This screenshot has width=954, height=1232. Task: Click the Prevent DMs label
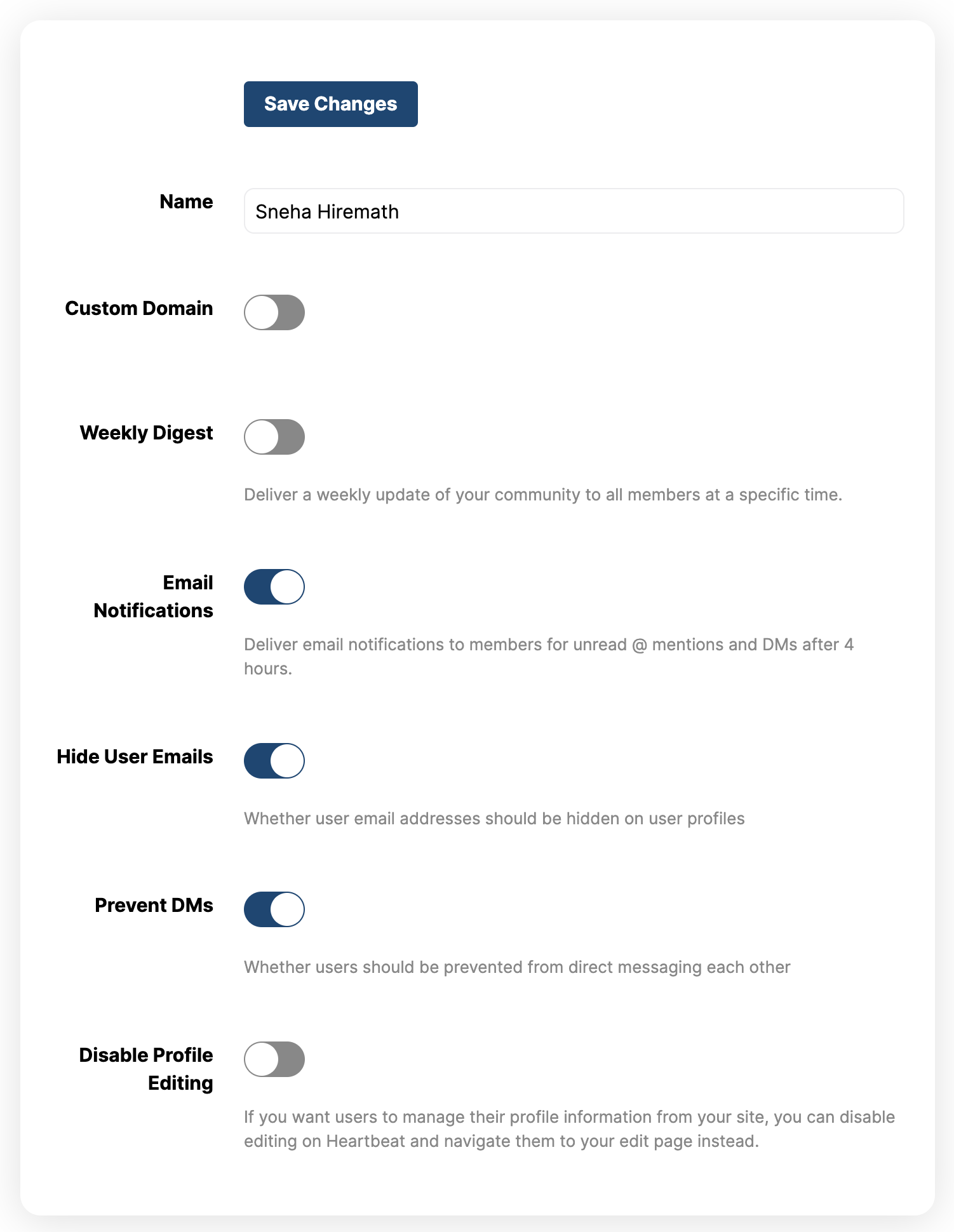pyautogui.click(x=154, y=905)
